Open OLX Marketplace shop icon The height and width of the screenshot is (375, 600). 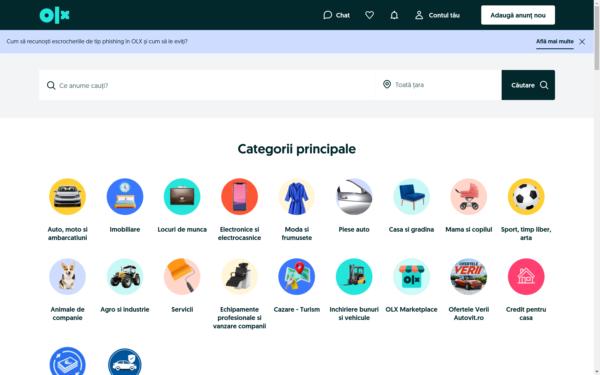tap(411, 277)
